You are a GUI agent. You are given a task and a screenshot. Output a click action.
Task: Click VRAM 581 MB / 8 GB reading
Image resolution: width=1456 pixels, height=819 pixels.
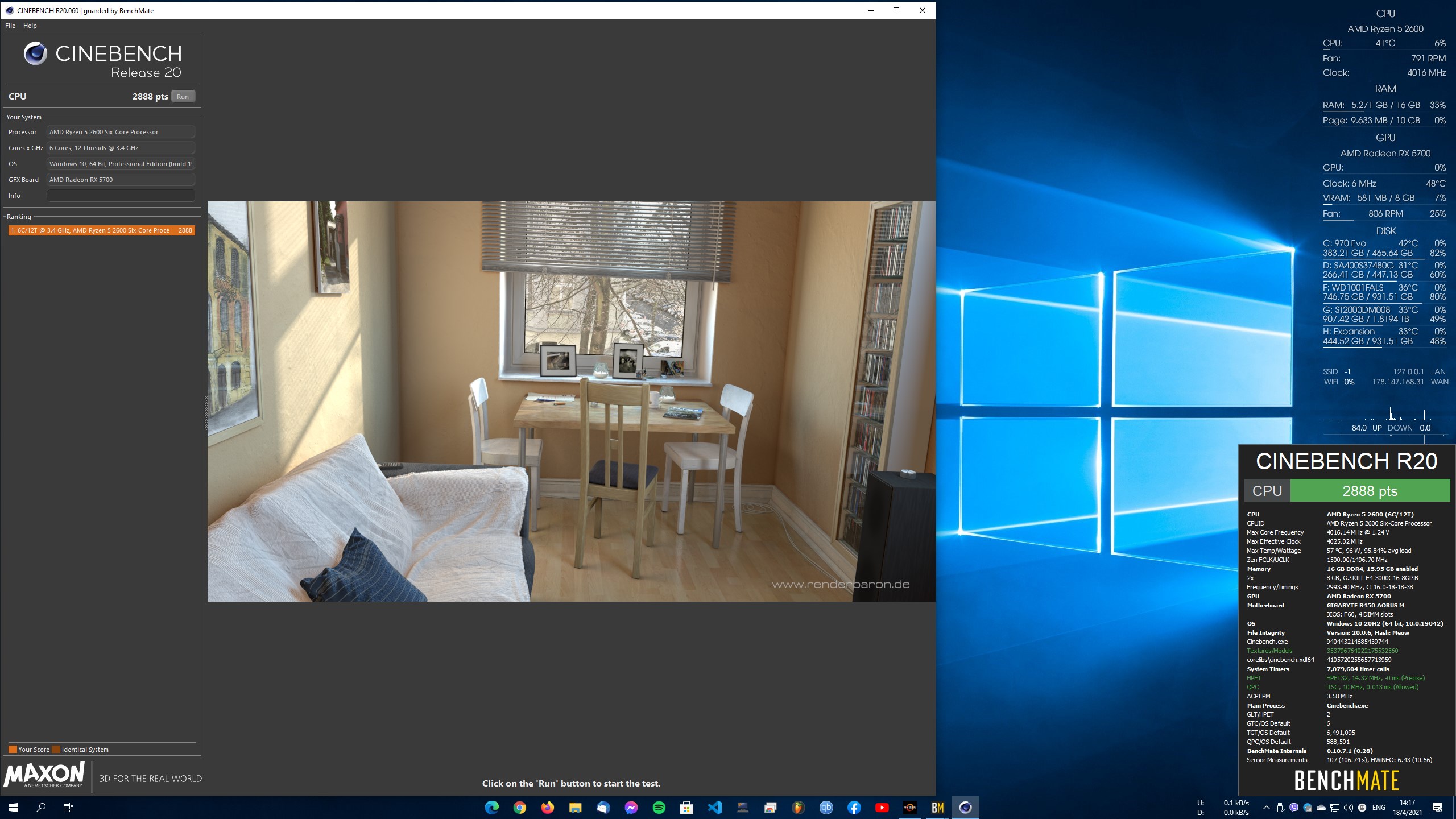coord(1385,198)
